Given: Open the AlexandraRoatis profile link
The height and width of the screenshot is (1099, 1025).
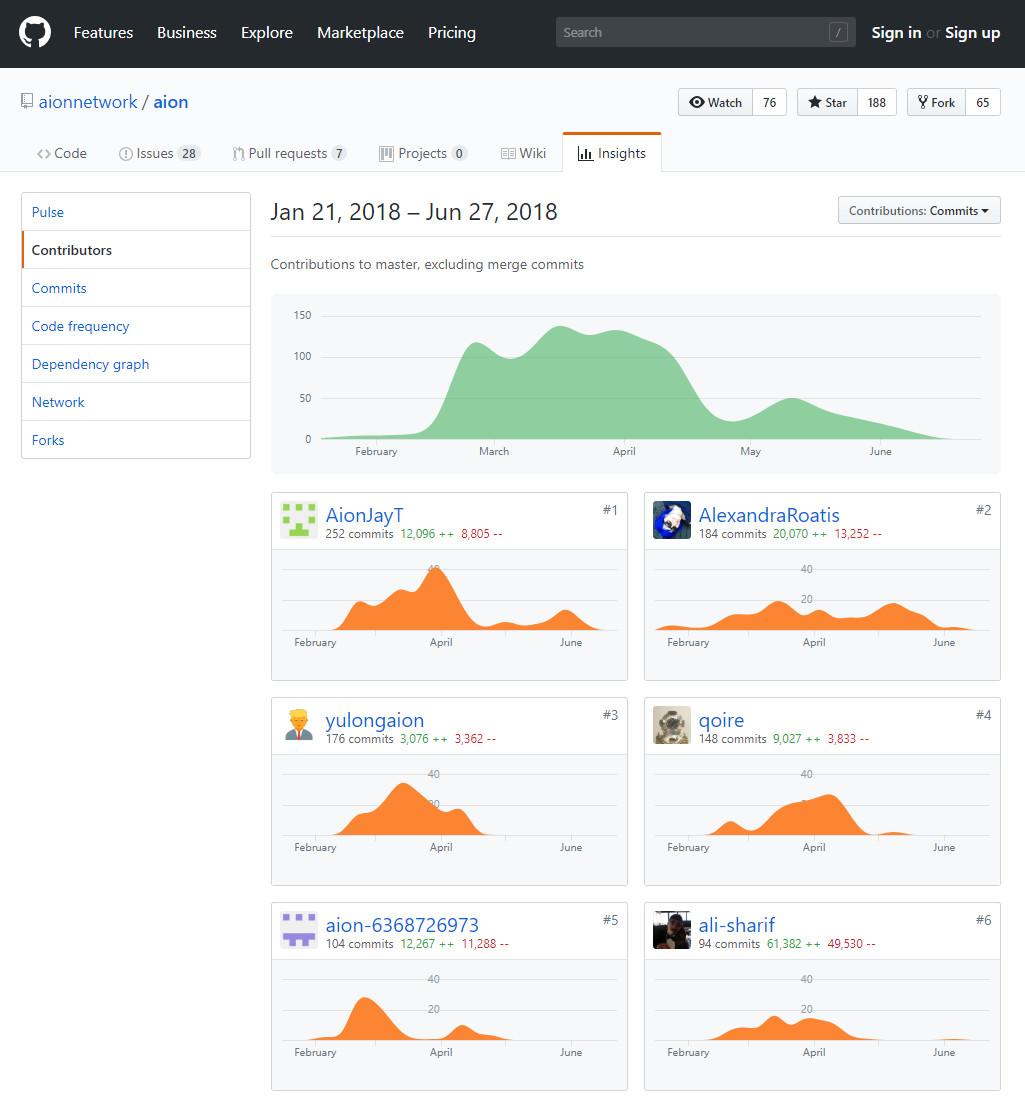Looking at the screenshot, I should [769, 514].
